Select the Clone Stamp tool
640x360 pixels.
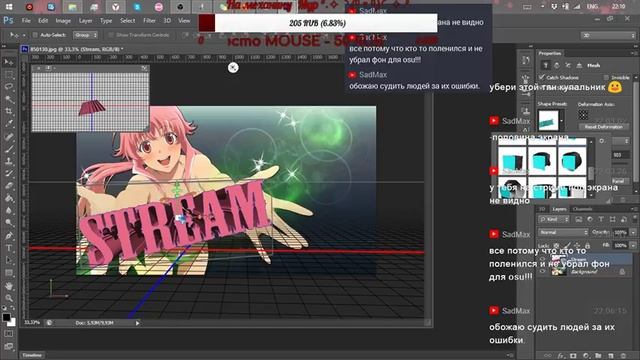click(8, 161)
